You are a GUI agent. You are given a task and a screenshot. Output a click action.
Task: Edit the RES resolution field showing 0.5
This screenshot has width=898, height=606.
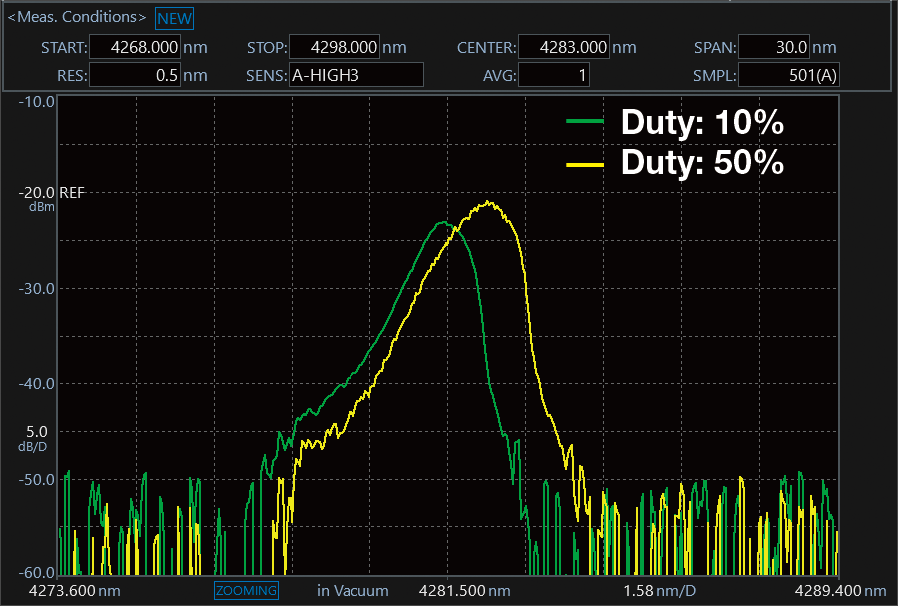(x=136, y=75)
